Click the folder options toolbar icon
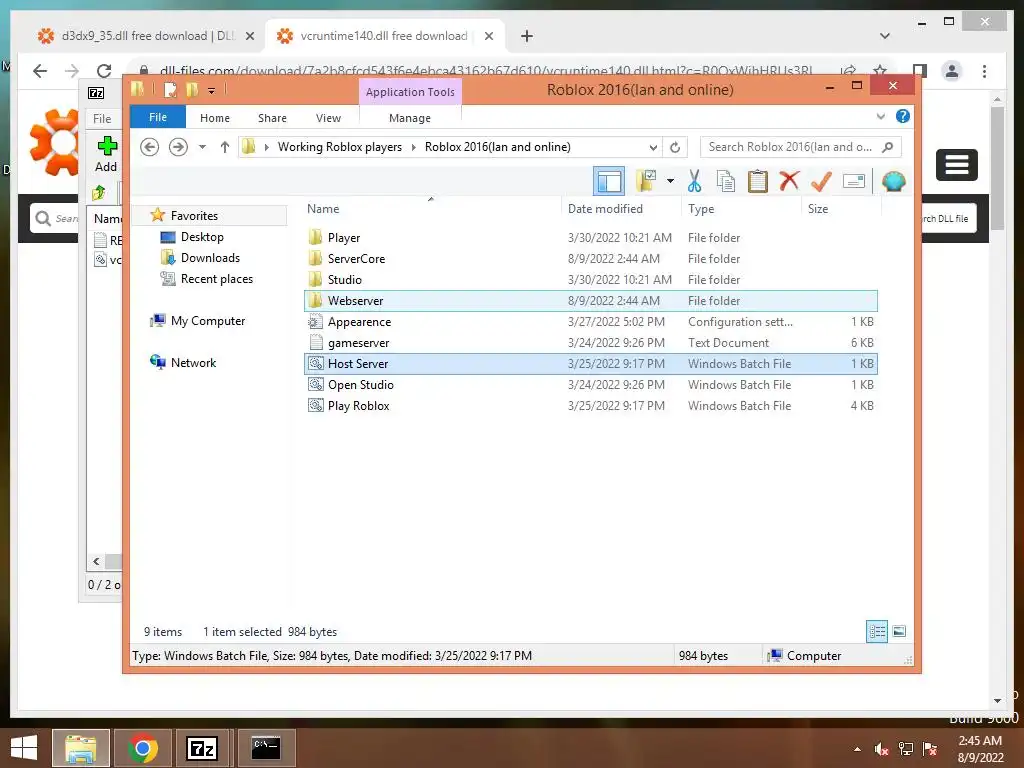This screenshot has height=768, width=1024. click(647, 181)
